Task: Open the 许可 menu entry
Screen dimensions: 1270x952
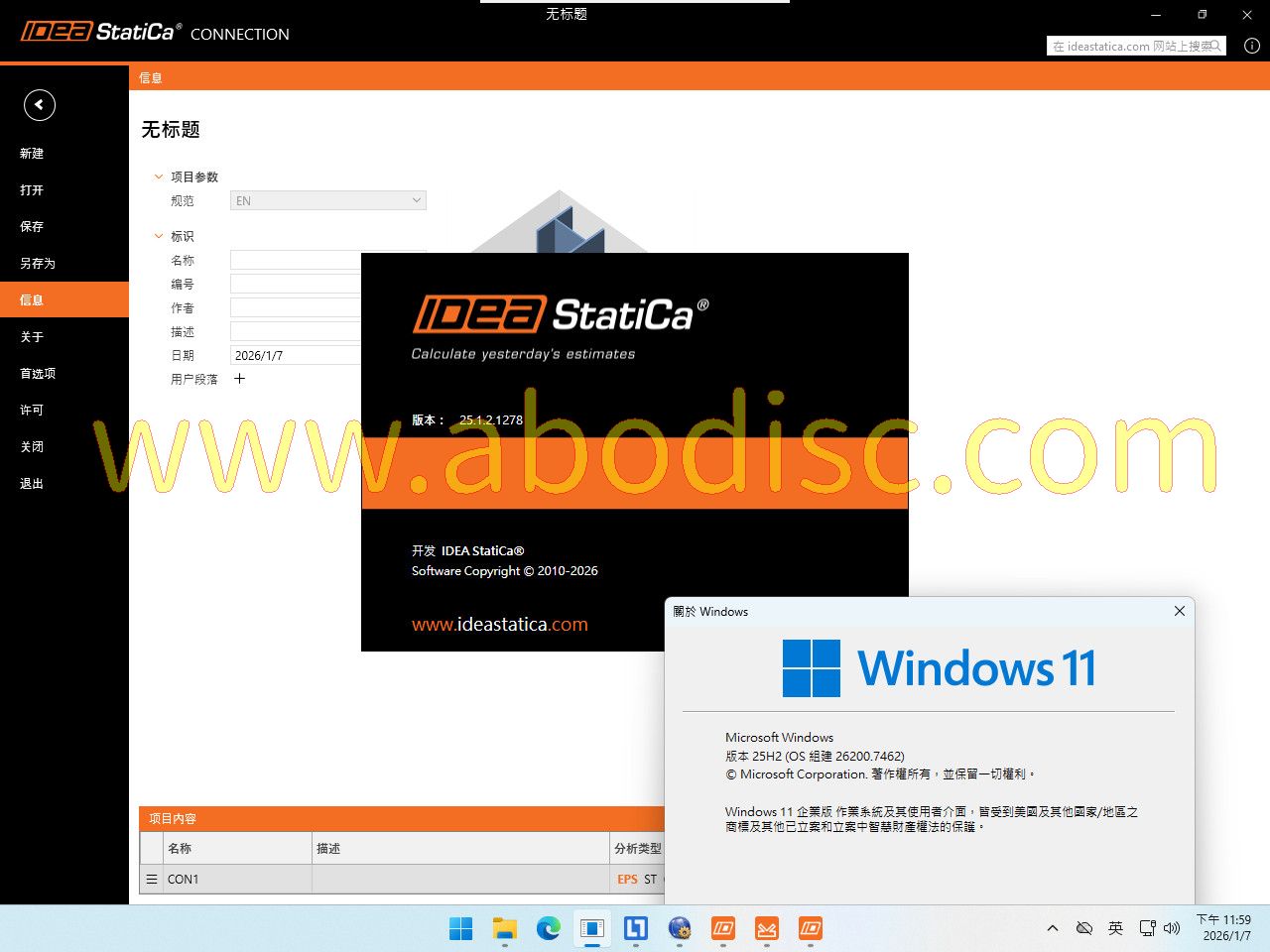Action: coord(32,411)
